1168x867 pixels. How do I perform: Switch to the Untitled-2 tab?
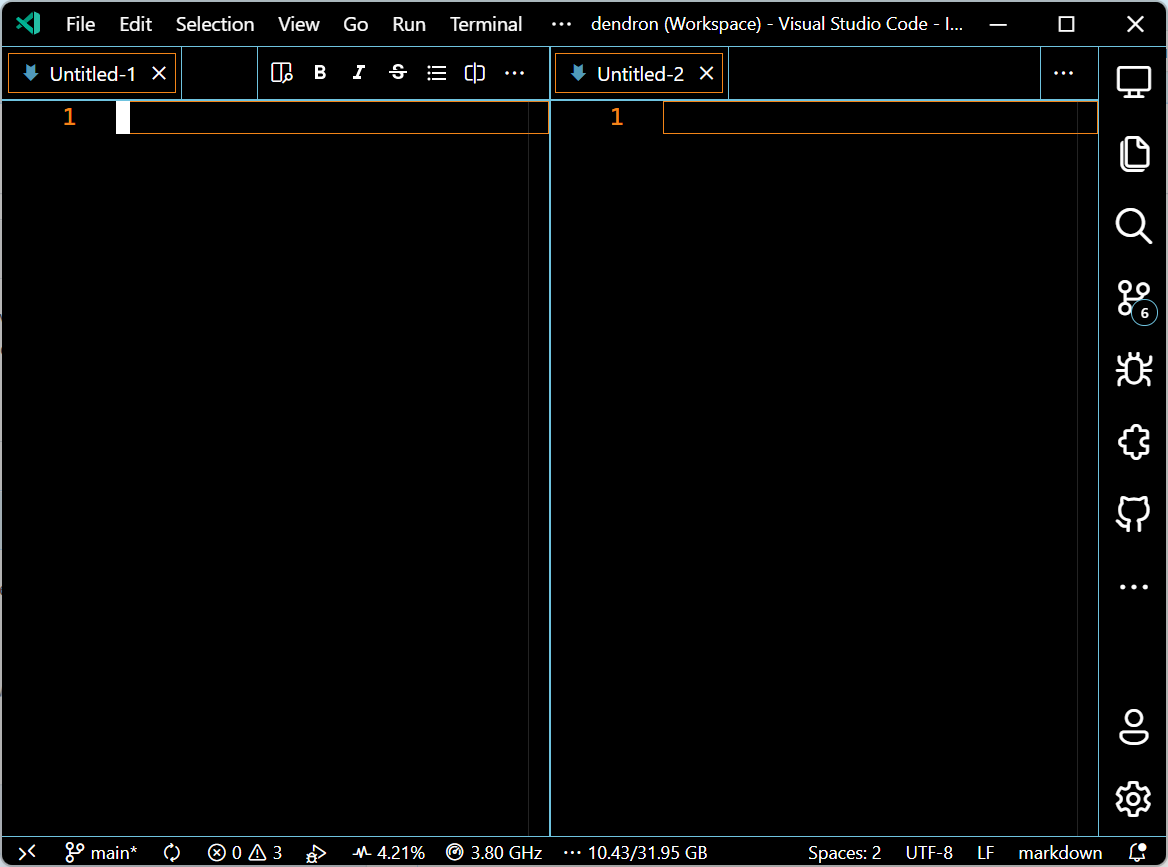[637, 72]
